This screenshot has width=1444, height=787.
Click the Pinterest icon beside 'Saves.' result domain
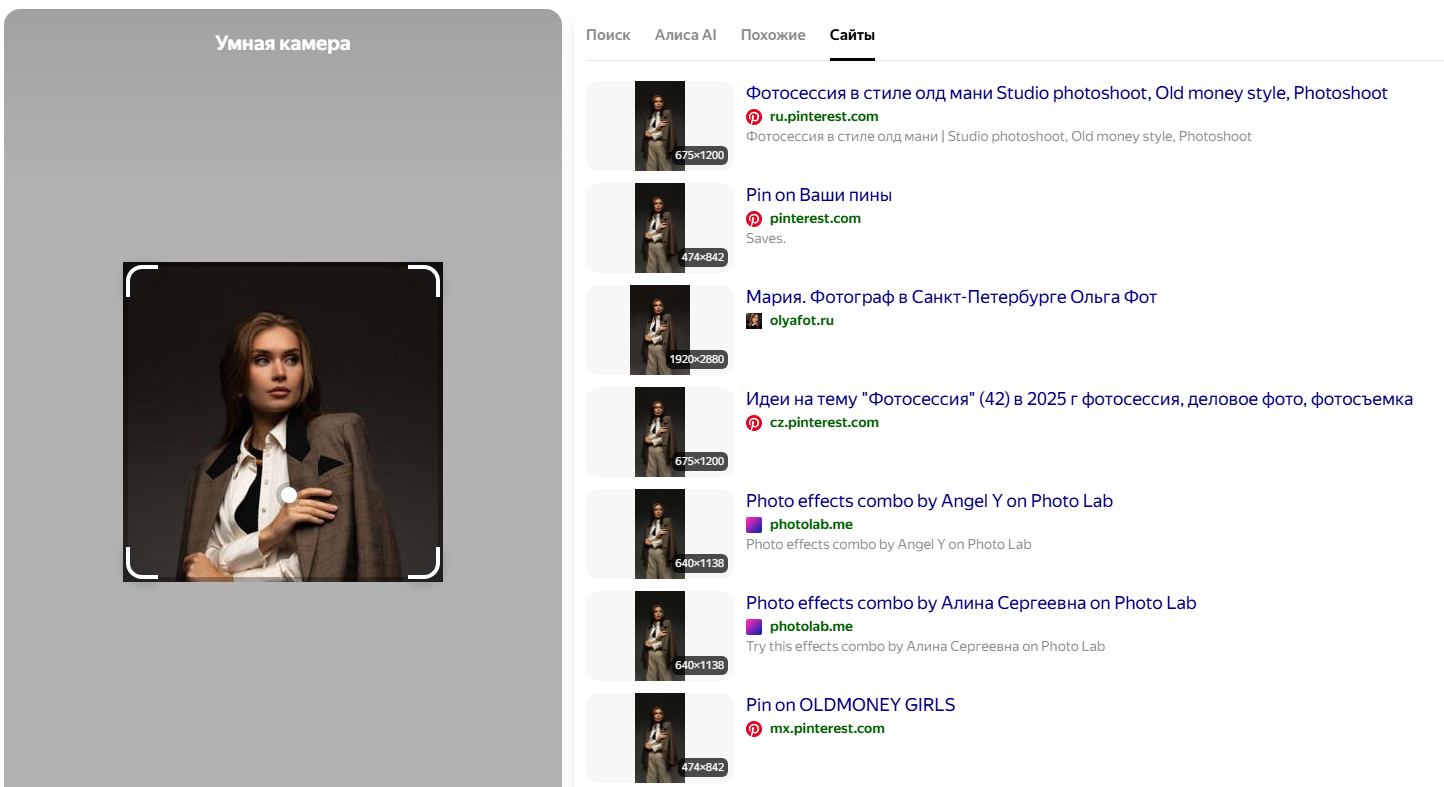click(x=754, y=219)
